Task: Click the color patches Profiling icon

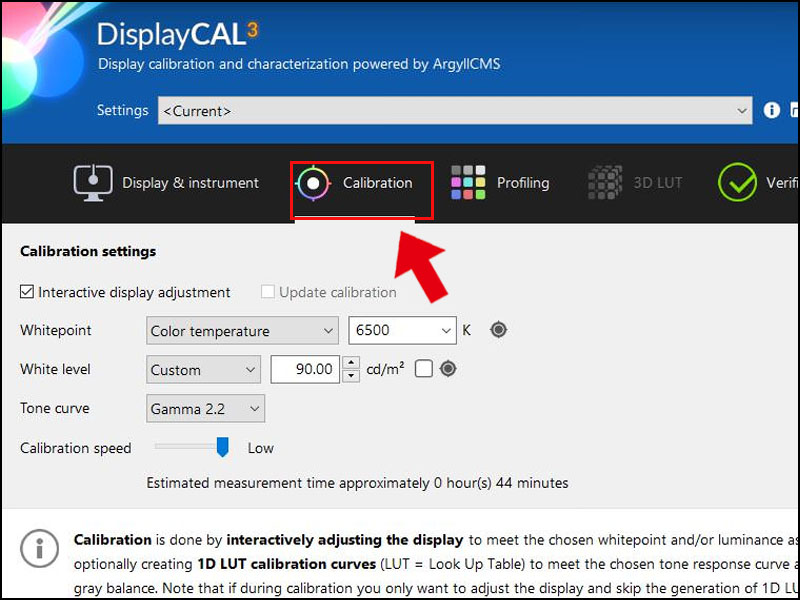Action: [468, 183]
